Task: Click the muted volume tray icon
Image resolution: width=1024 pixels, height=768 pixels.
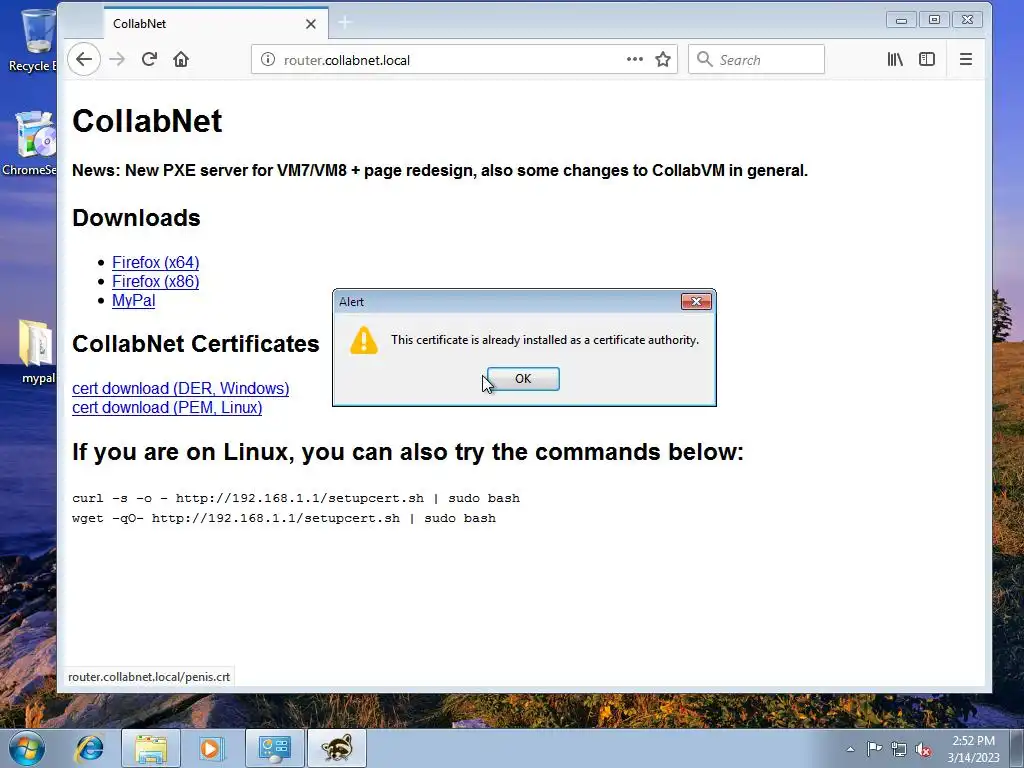Action: coord(923,750)
